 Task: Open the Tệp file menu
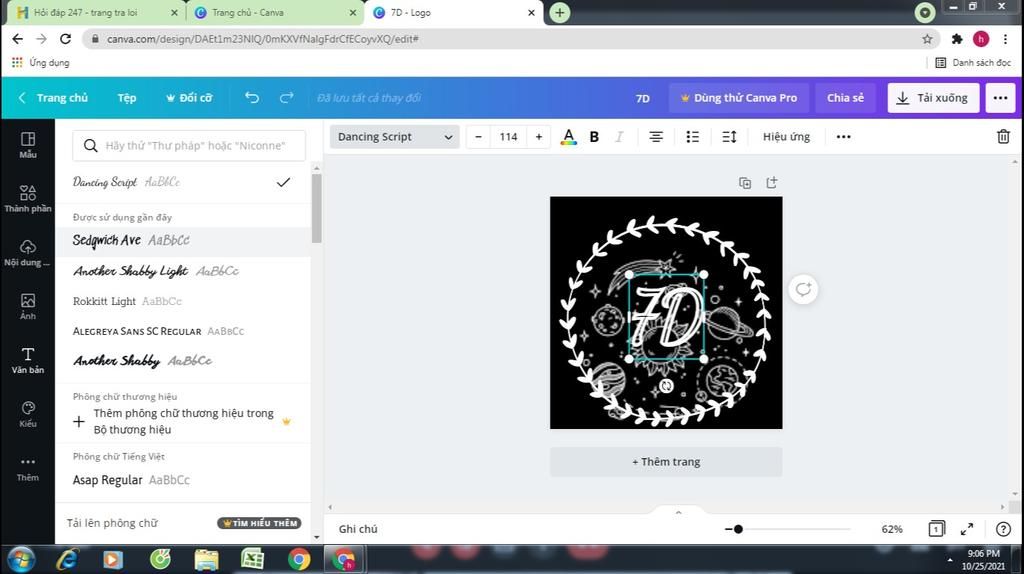[x=127, y=98]
